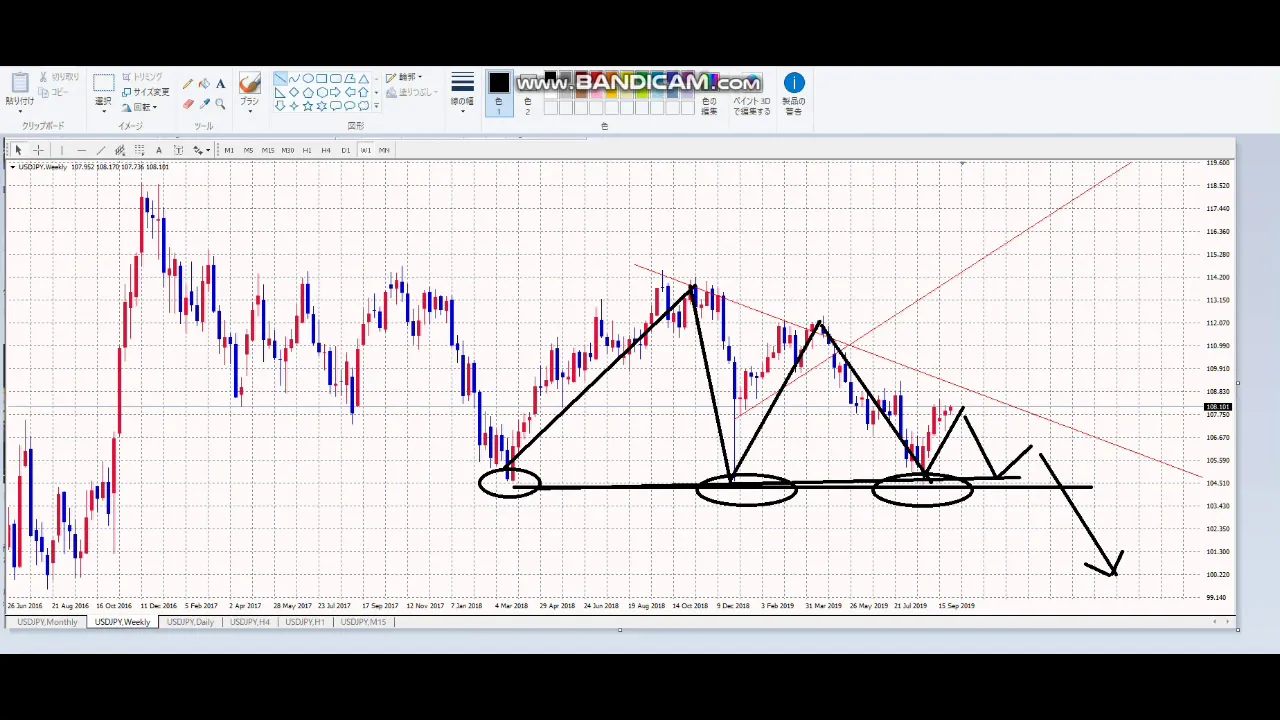Viewport: 1280px width, 720px height.
Task: Open the Resize (サイズ変更) command
Action: (x=146, y=92)
